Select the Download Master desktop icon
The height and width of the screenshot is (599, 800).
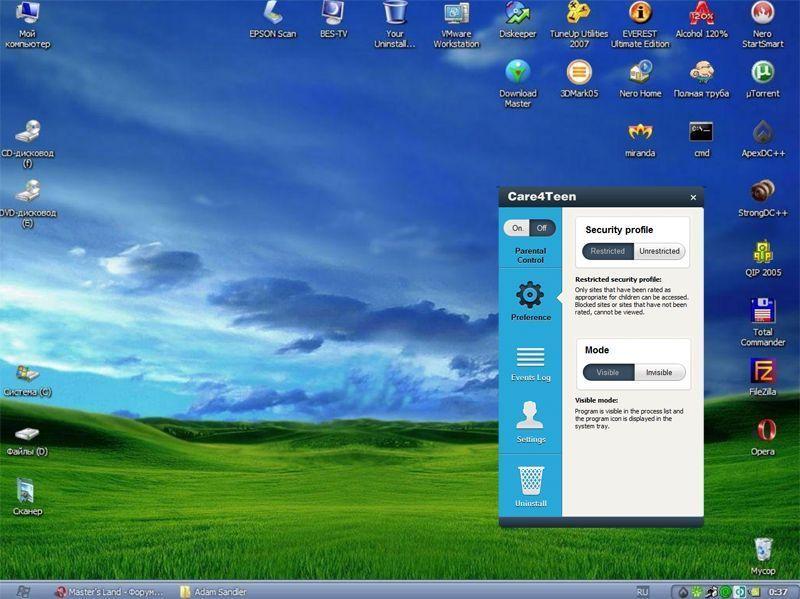pos(518,84)
